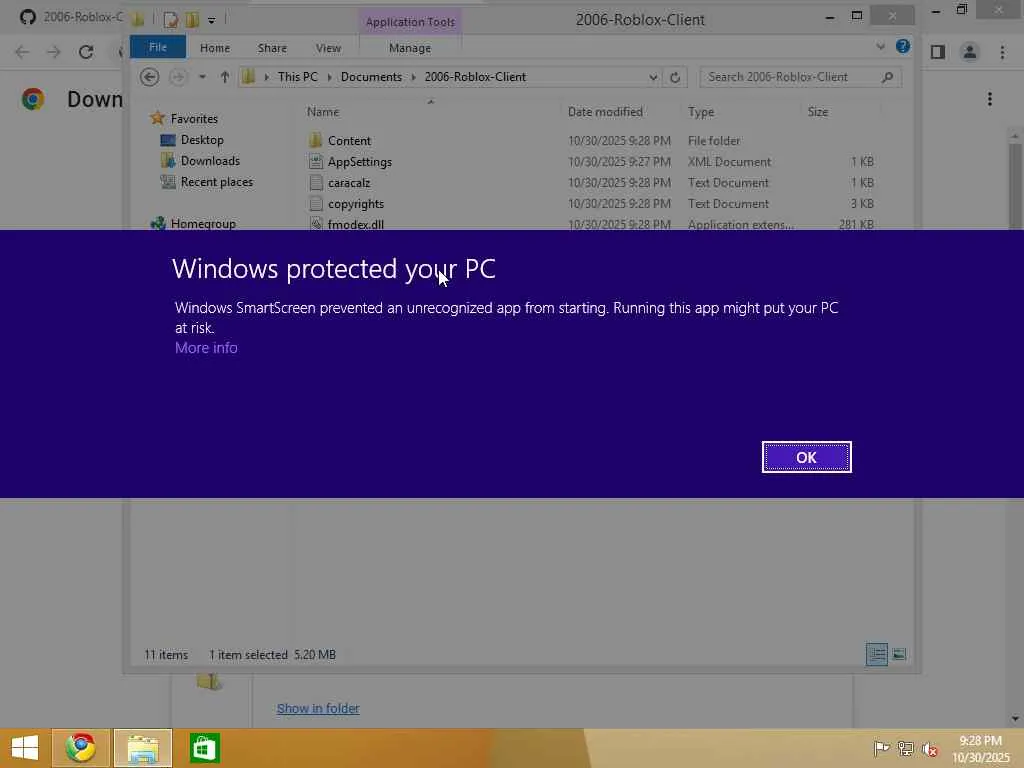Click the New folder quick access icon
1024x768 pixels.
(192, 20)
